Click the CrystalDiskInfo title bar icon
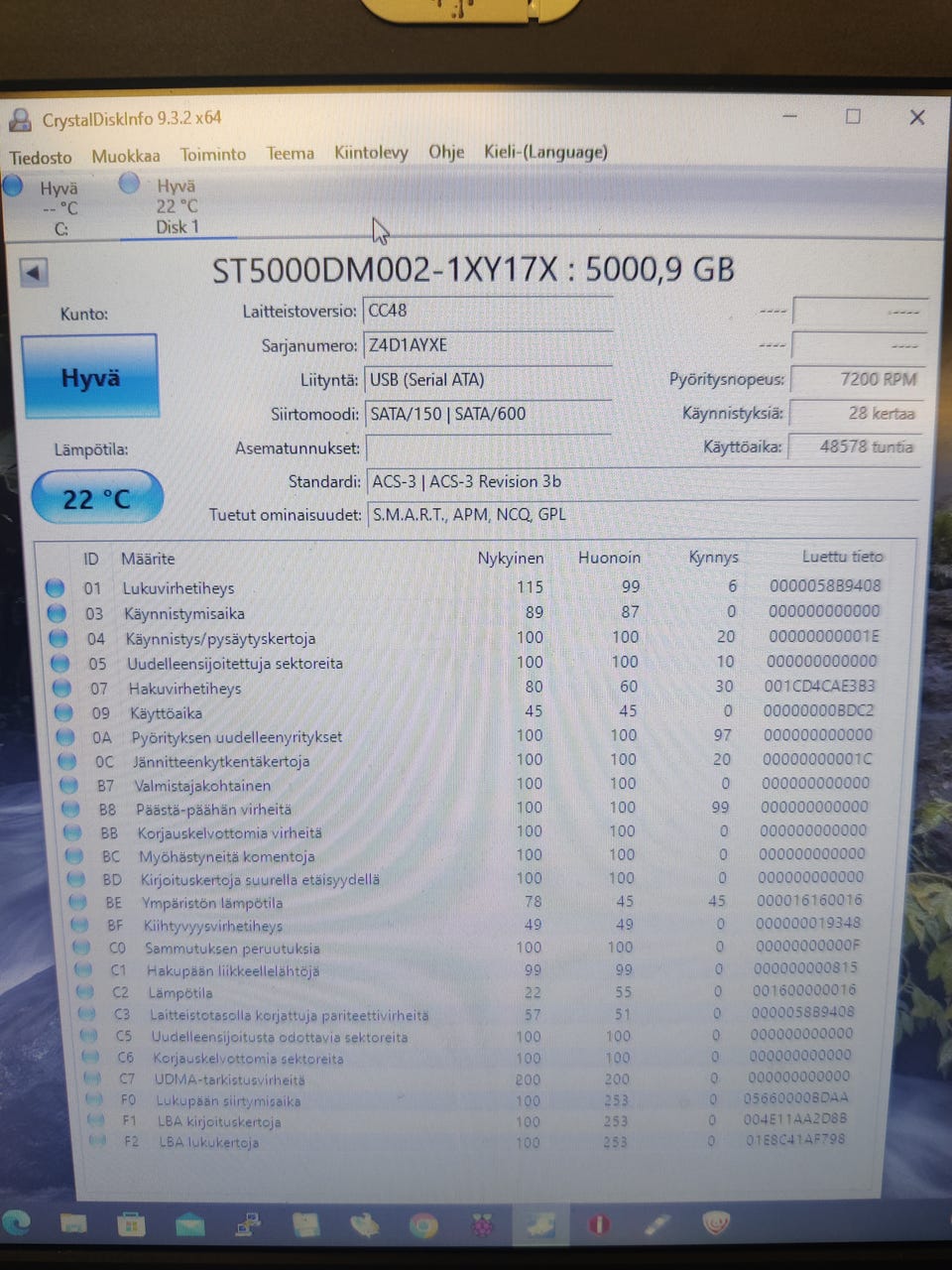The height and width of the screenshot is (1270, 952). click(x=20, y=120)
